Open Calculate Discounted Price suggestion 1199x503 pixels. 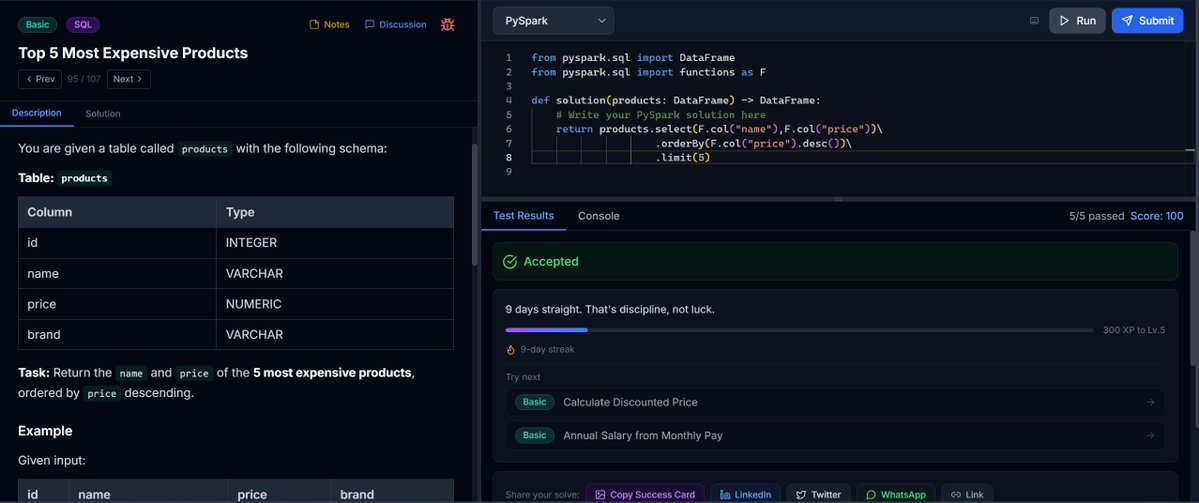pos(835,402)
